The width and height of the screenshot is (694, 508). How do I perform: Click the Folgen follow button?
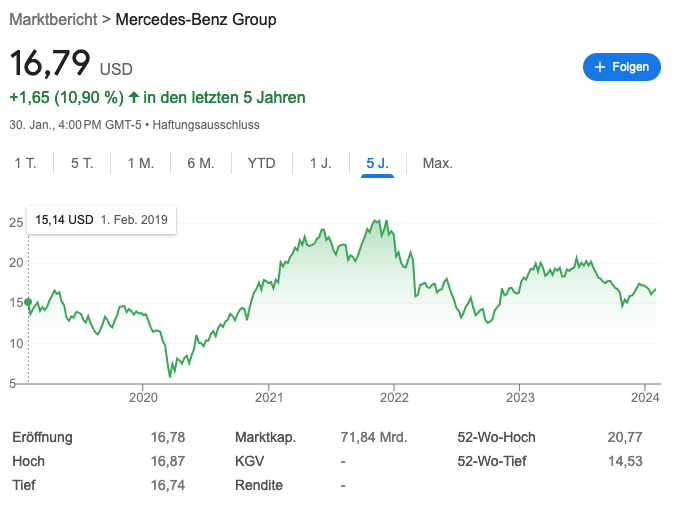tap(621, 67)
